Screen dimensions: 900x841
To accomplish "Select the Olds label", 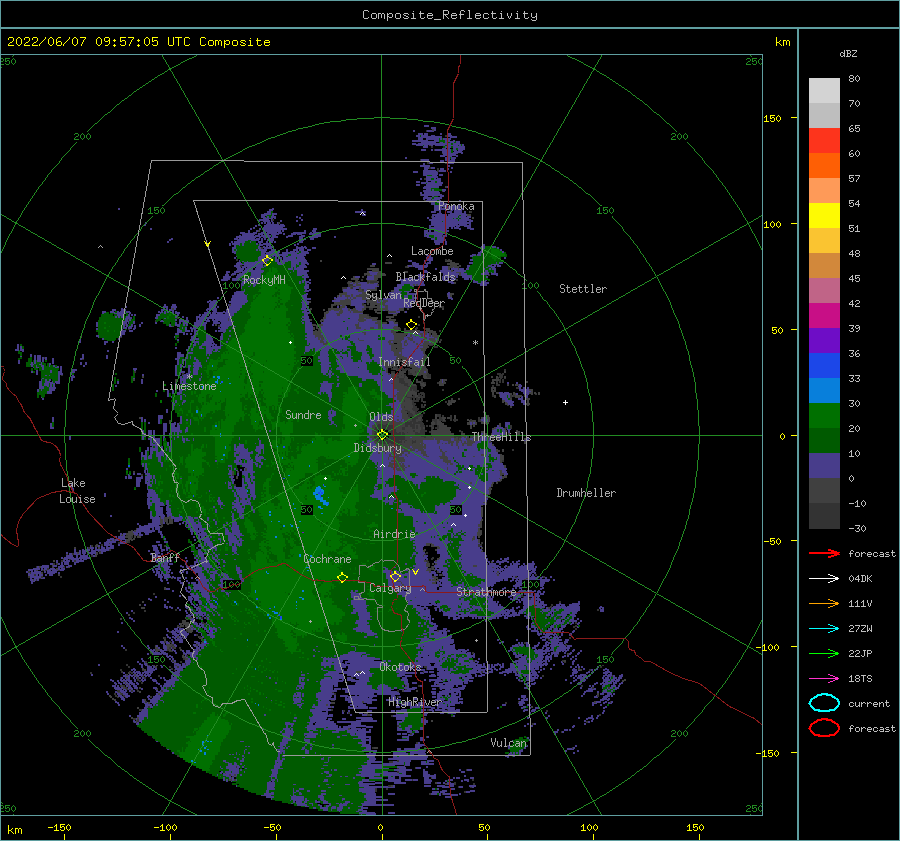I will coord(381,417).
